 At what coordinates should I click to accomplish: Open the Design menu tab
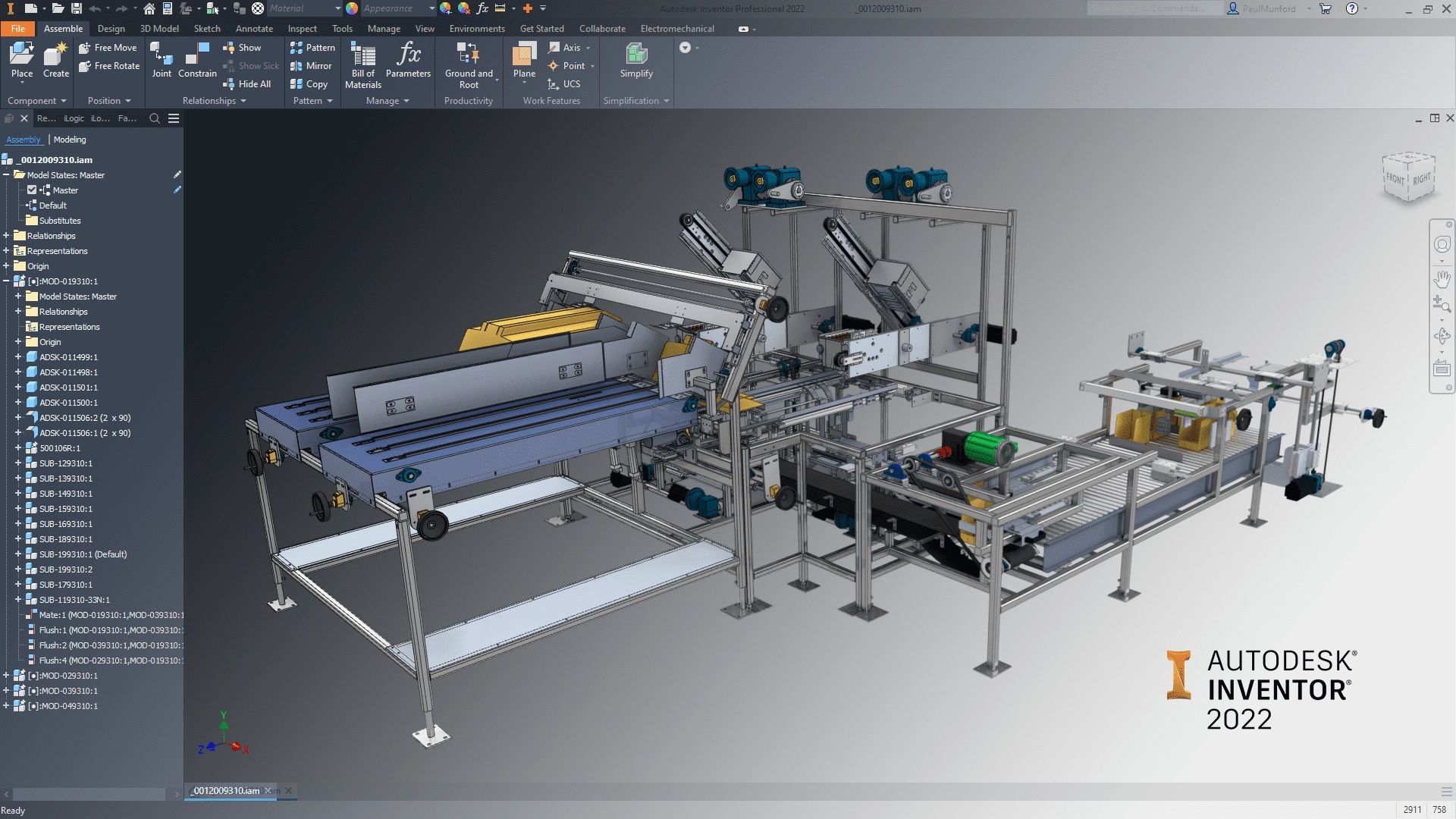pos(109,28)
